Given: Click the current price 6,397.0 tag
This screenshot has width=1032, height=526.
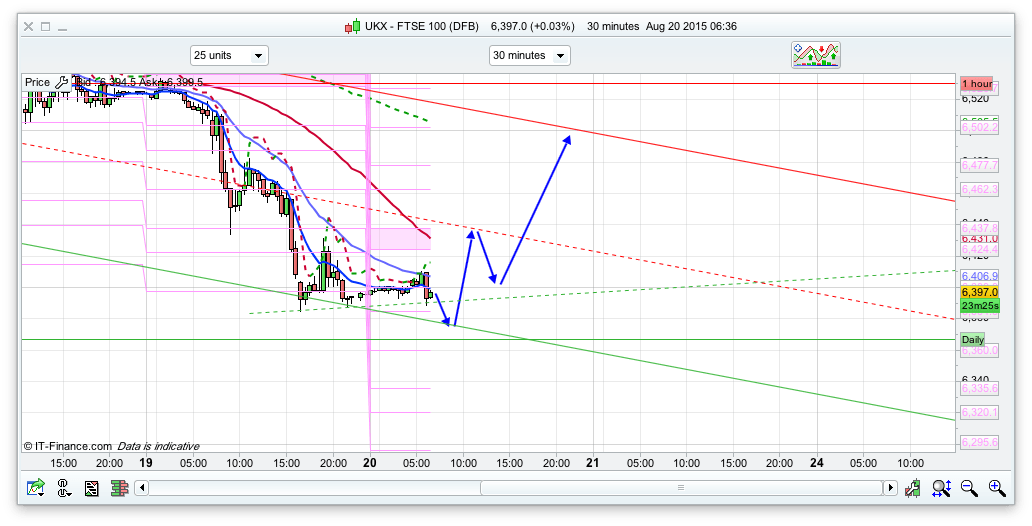Looking at the screenshot, I should tap(979, 292).
